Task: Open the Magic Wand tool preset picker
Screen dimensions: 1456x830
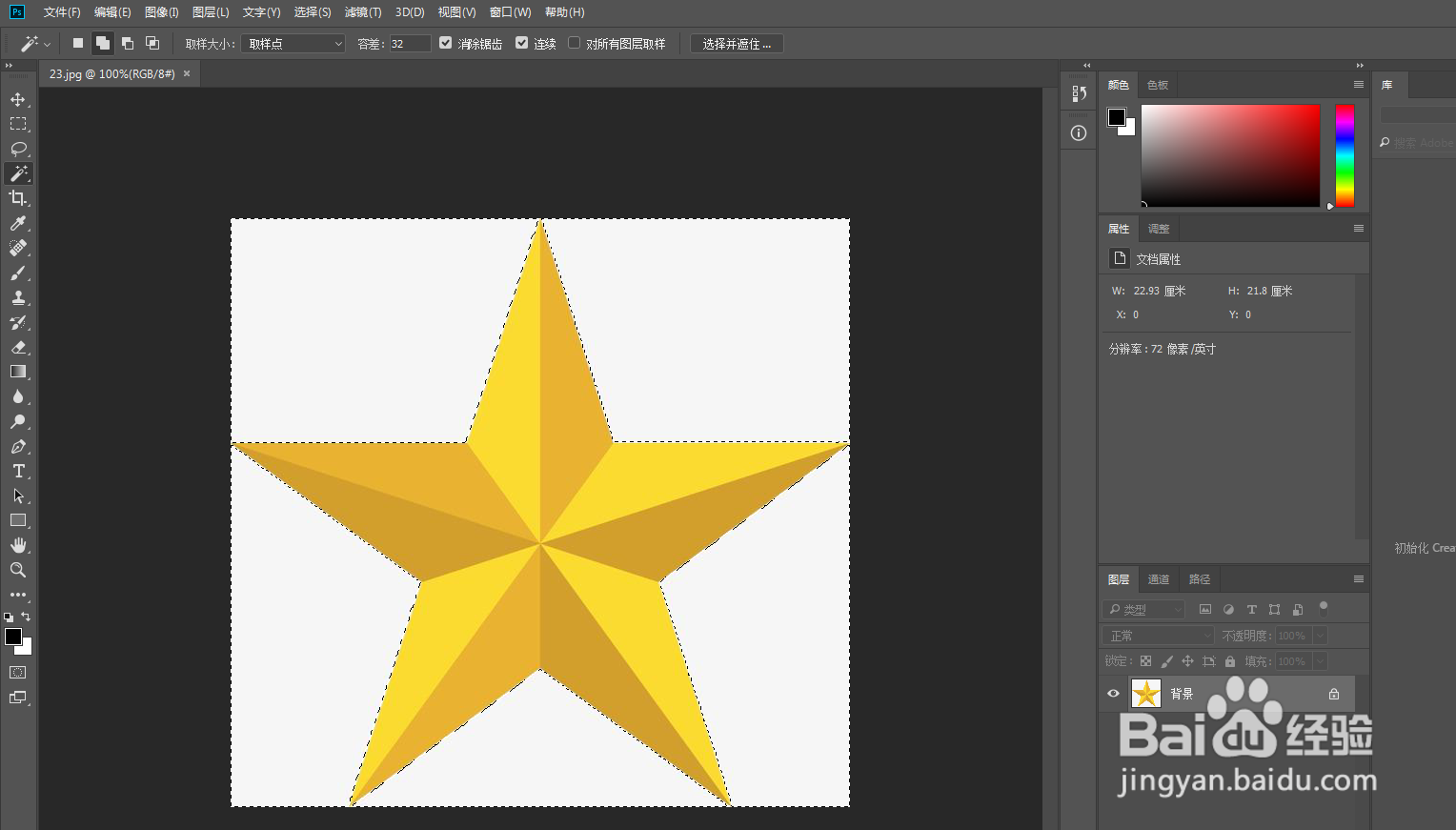Action: 35,44
